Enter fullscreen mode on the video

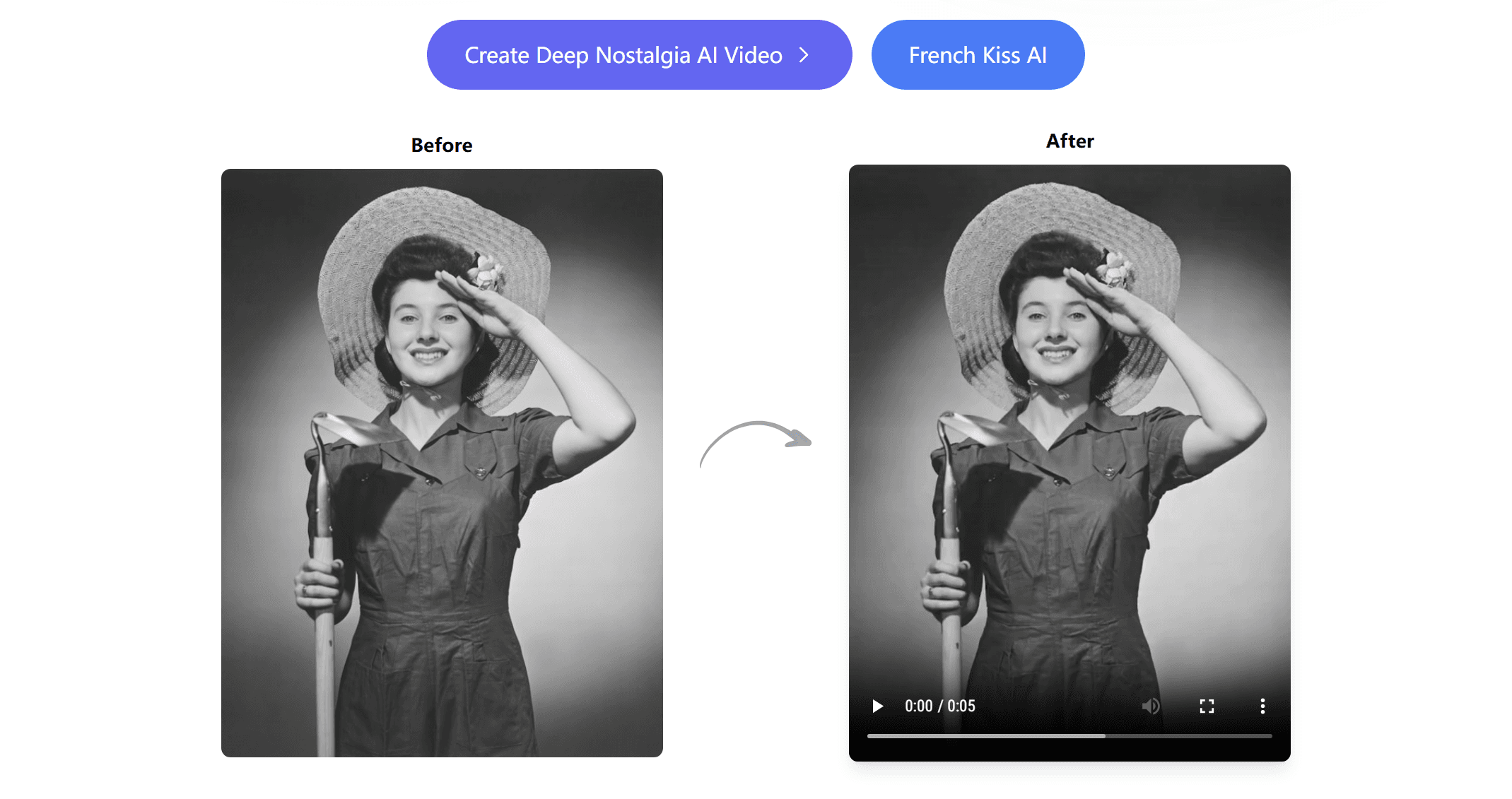[x=1207, y=706]
